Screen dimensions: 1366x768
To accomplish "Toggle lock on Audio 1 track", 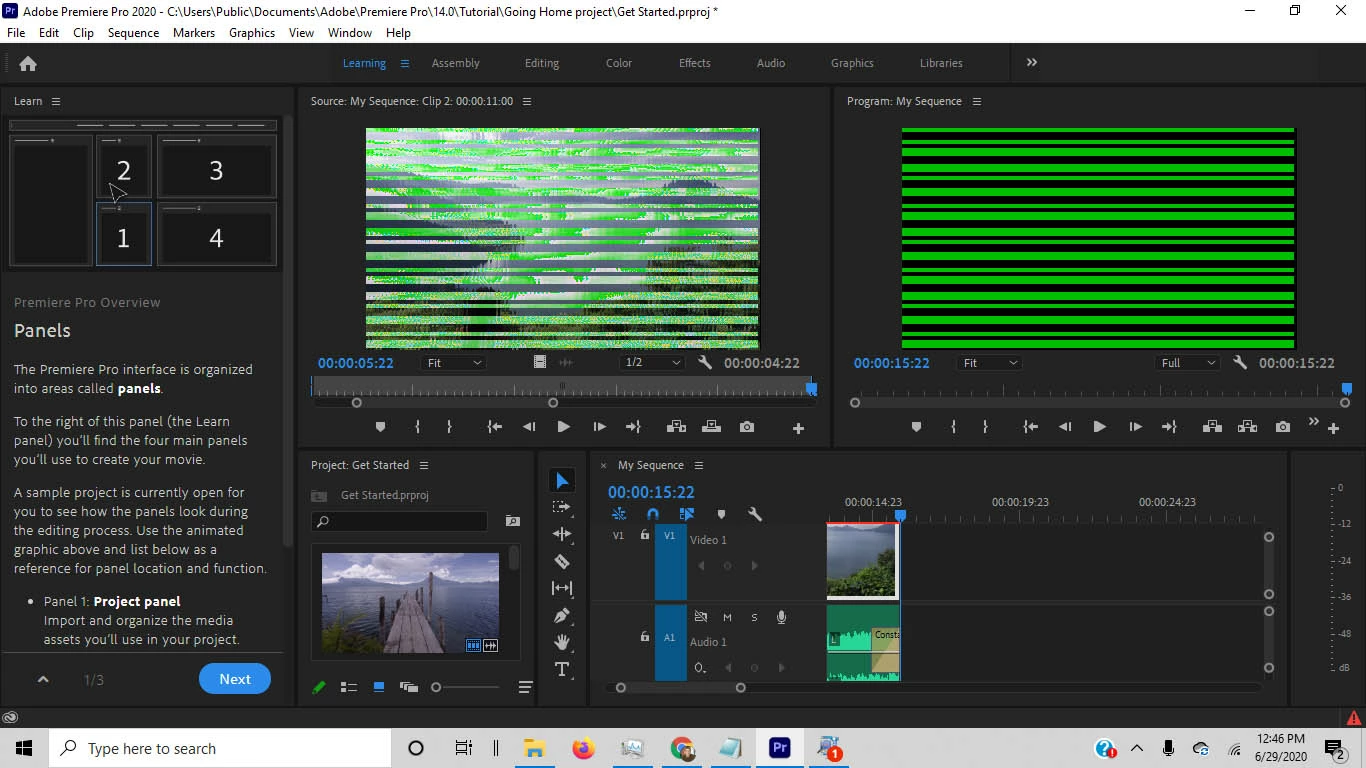I will pyautogui.click(x=645, y=636).
